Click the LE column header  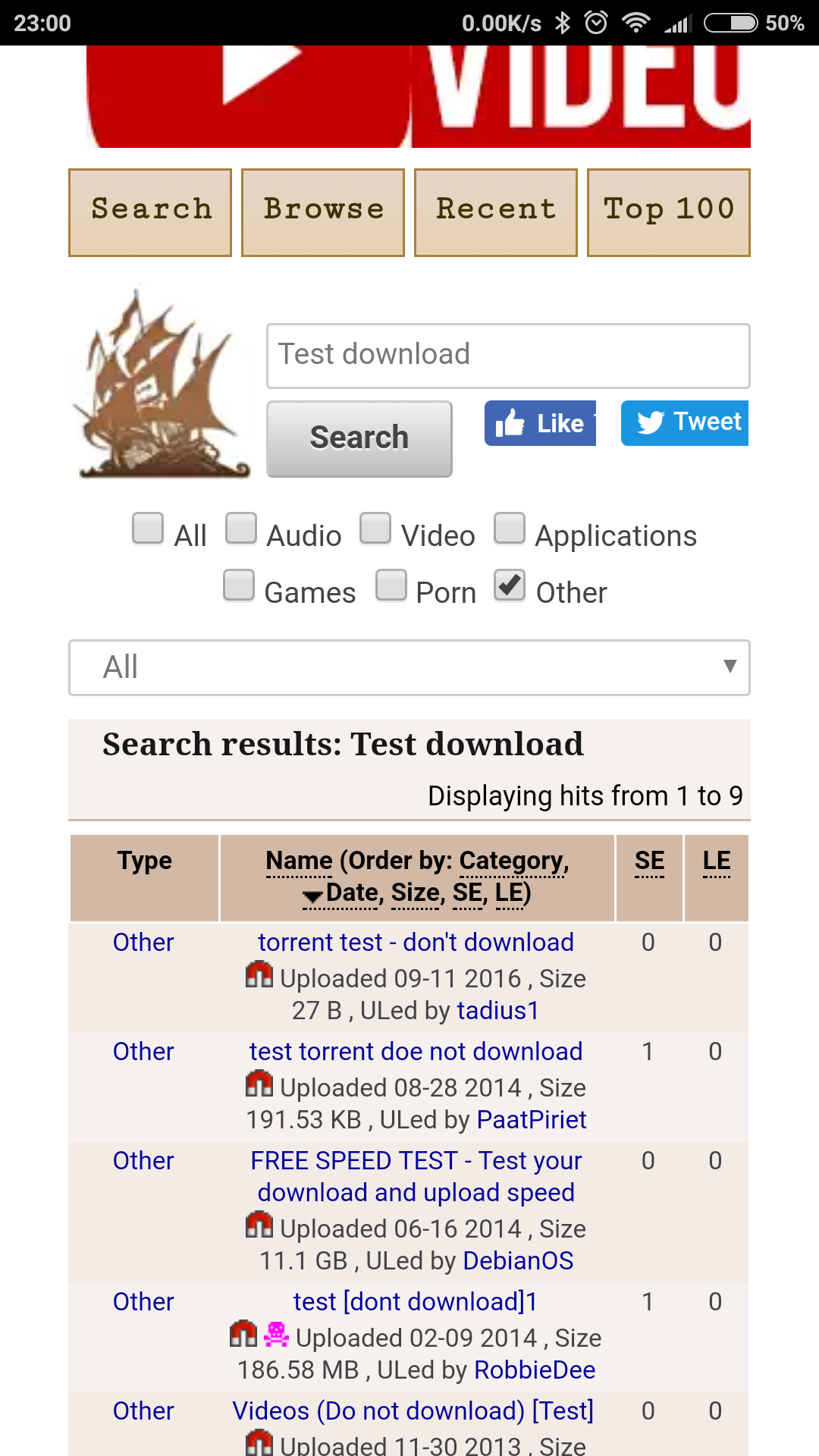tap(717, 861)
